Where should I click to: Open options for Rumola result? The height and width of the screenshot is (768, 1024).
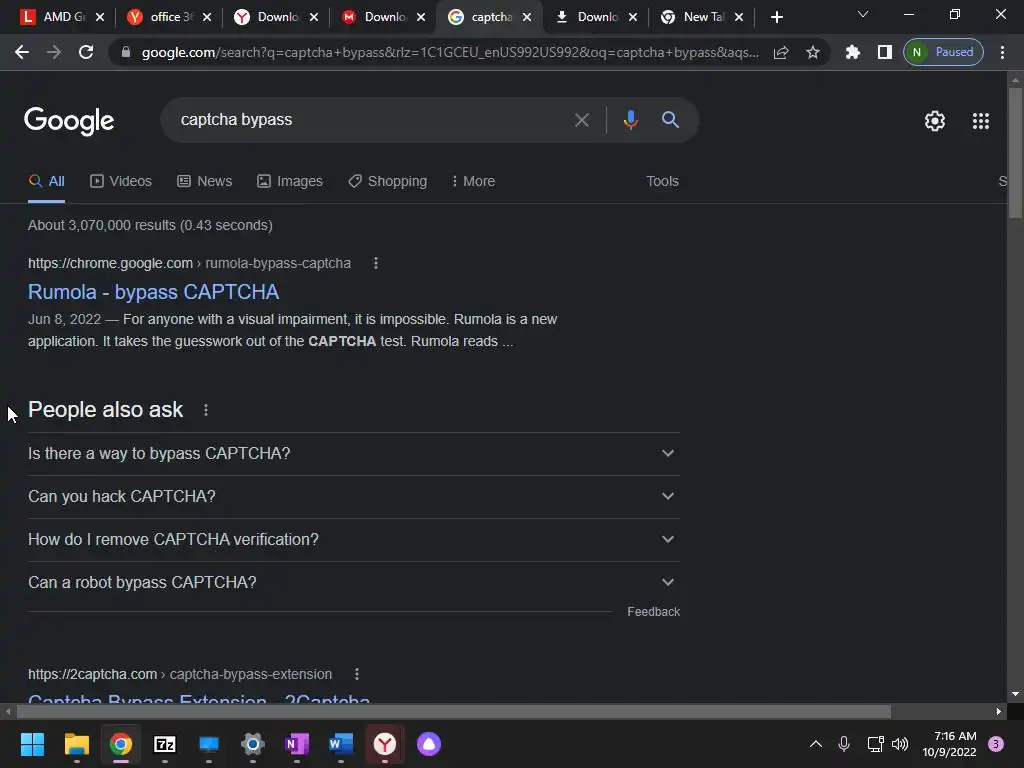376,263
